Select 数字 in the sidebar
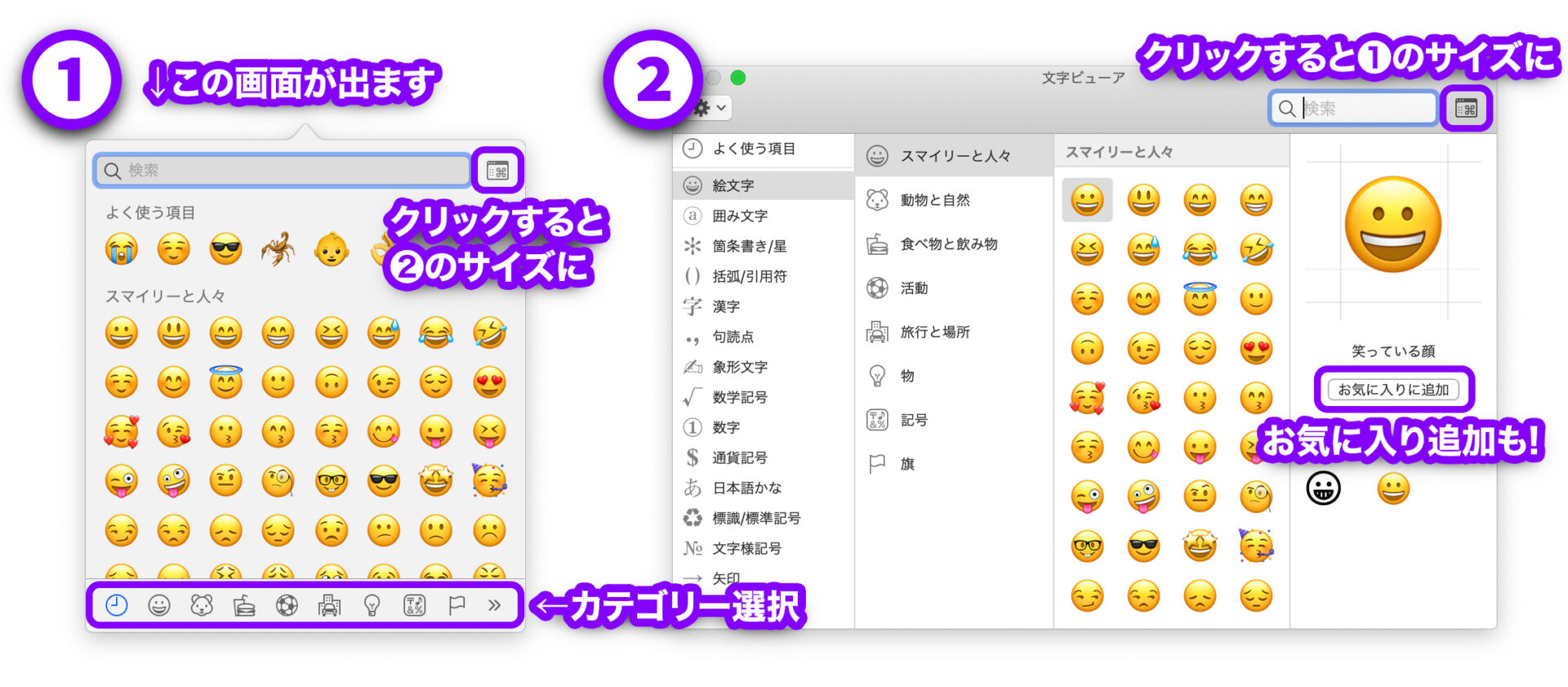 click(x=764, y=427)
